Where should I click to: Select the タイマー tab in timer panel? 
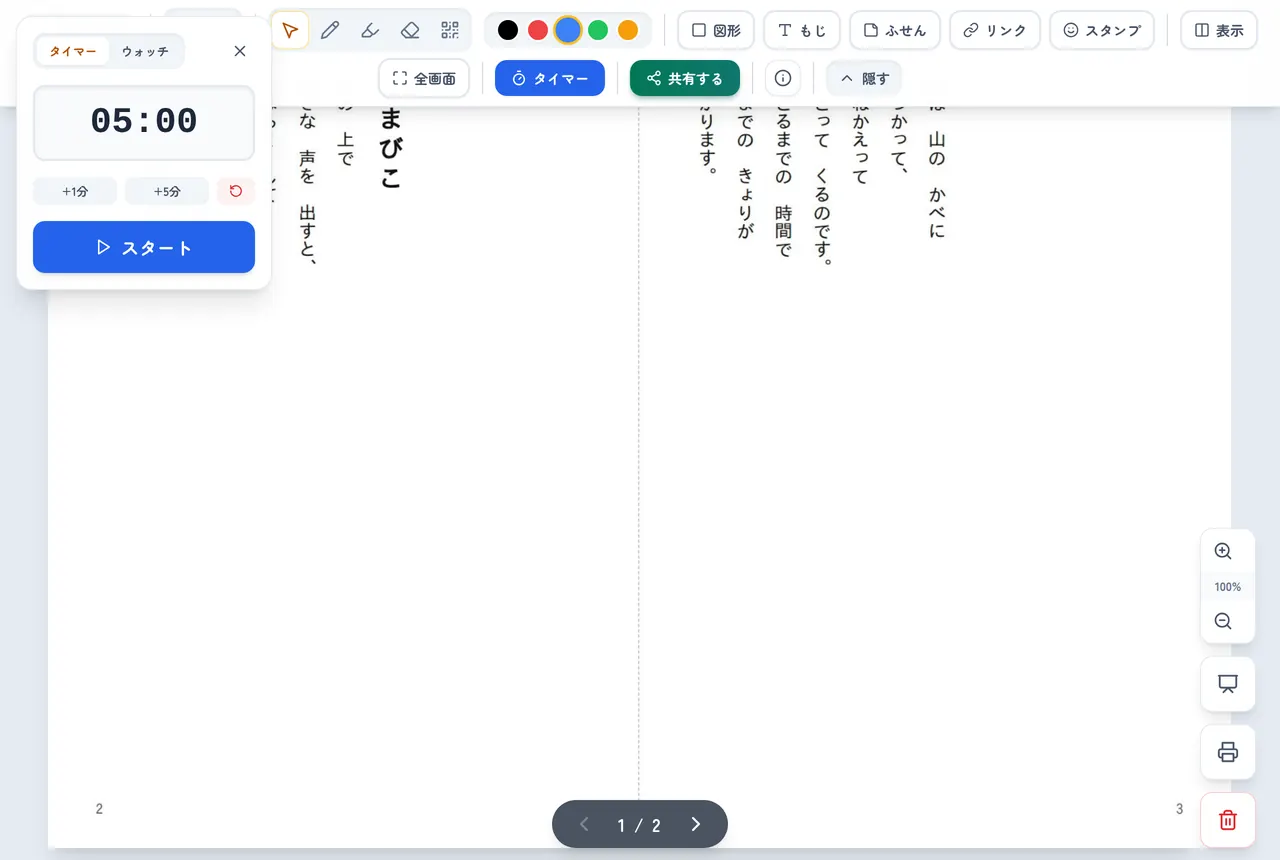point(73,51)
